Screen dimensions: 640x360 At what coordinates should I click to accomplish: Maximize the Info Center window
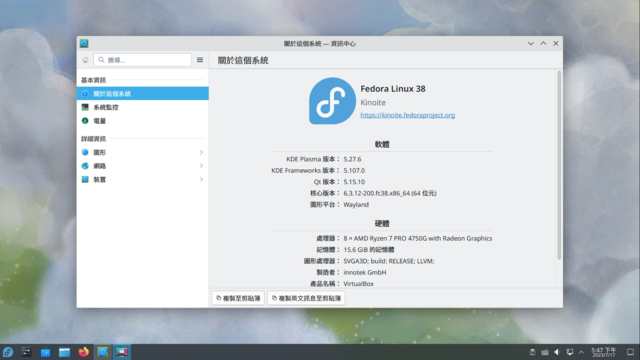coord(543,43)
